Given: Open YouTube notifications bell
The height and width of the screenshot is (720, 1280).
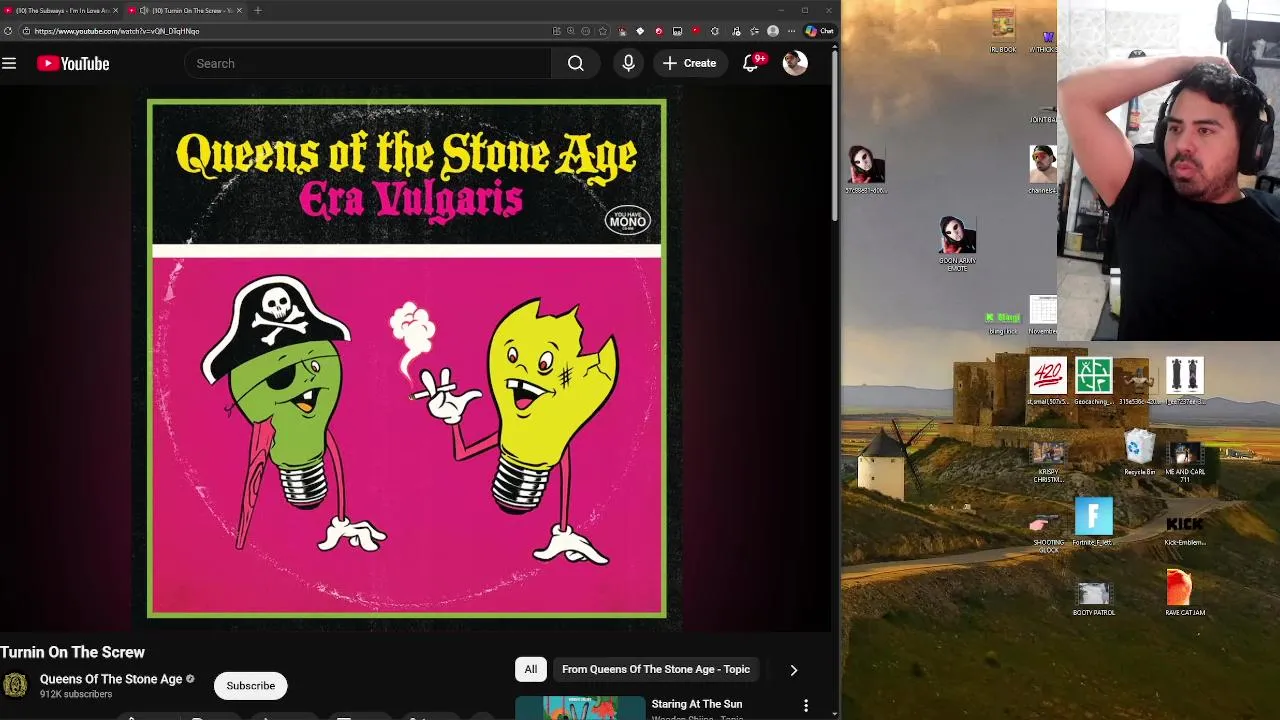Looking at the screenshot, I should (x=751, y=63).
